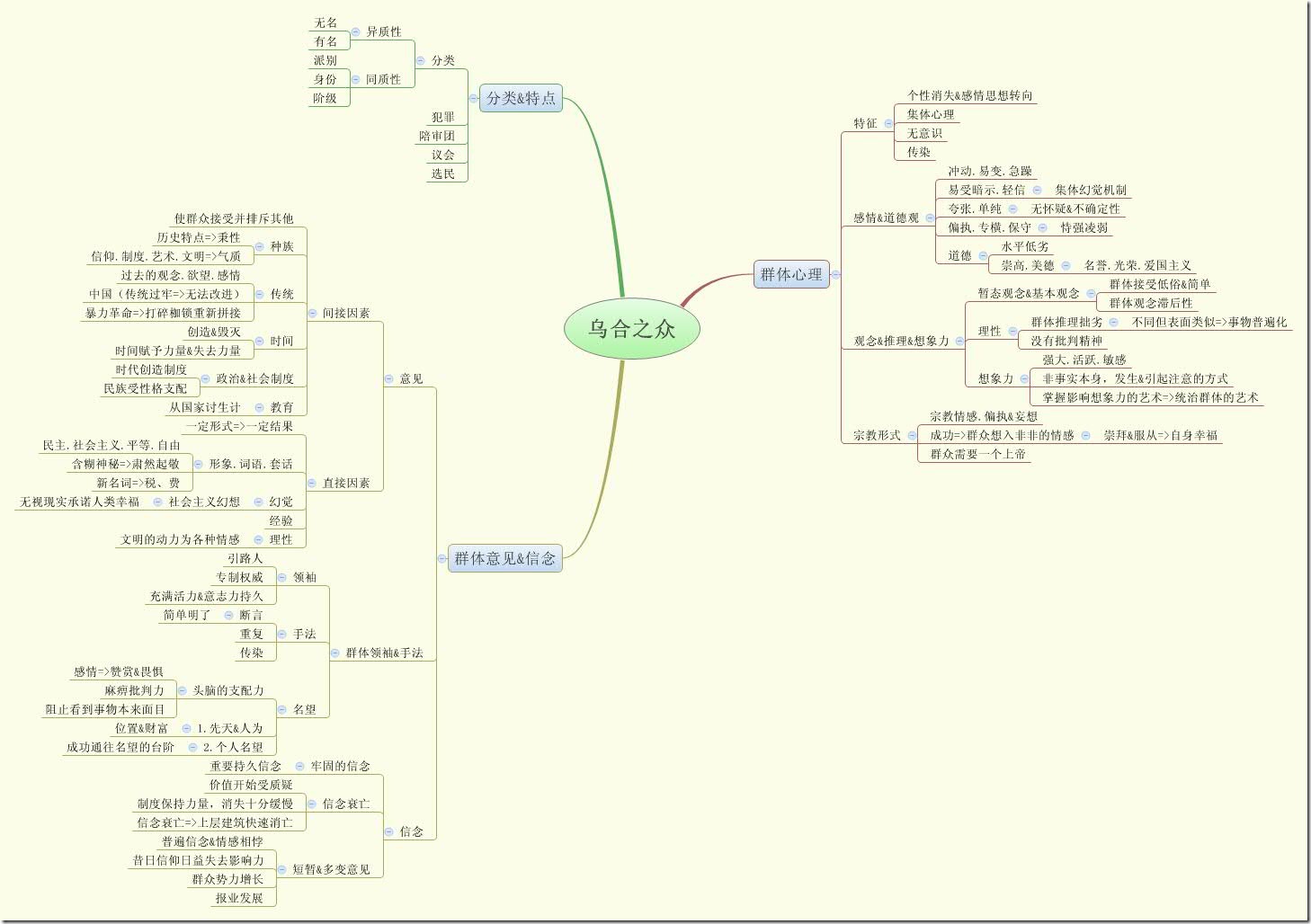Collapse the 异质性 subtopic toggle
The height and width of the screenshot is (924, 1311).
pos(355,31)
